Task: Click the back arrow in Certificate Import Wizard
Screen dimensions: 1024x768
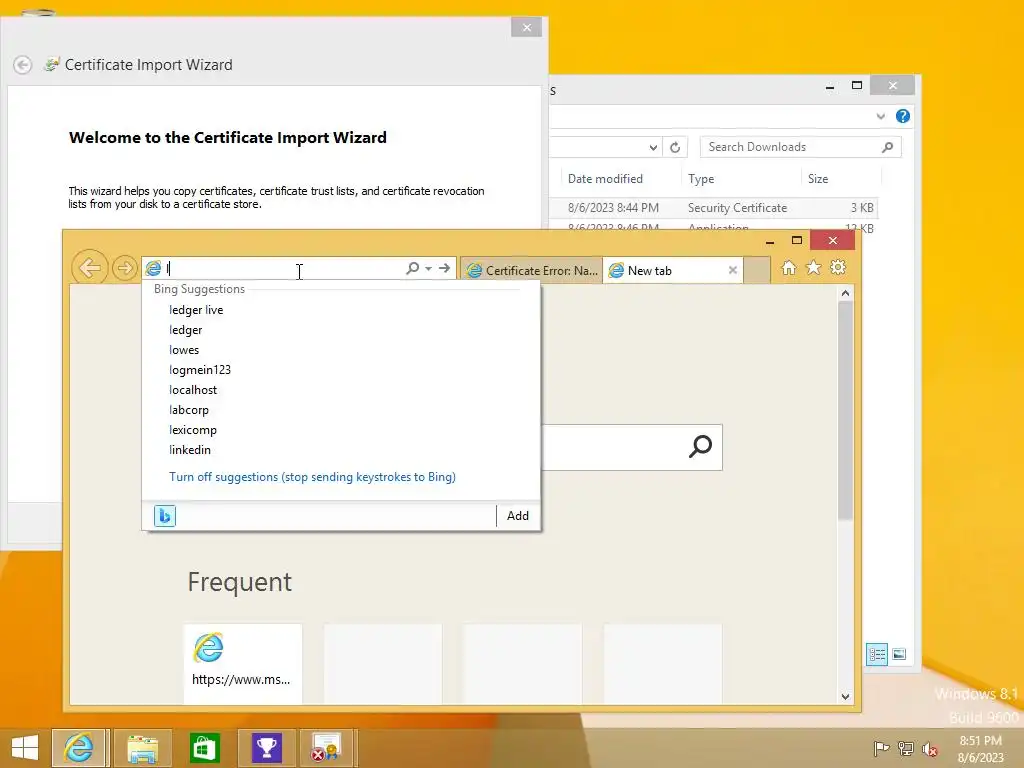Action: click(22, 65)
